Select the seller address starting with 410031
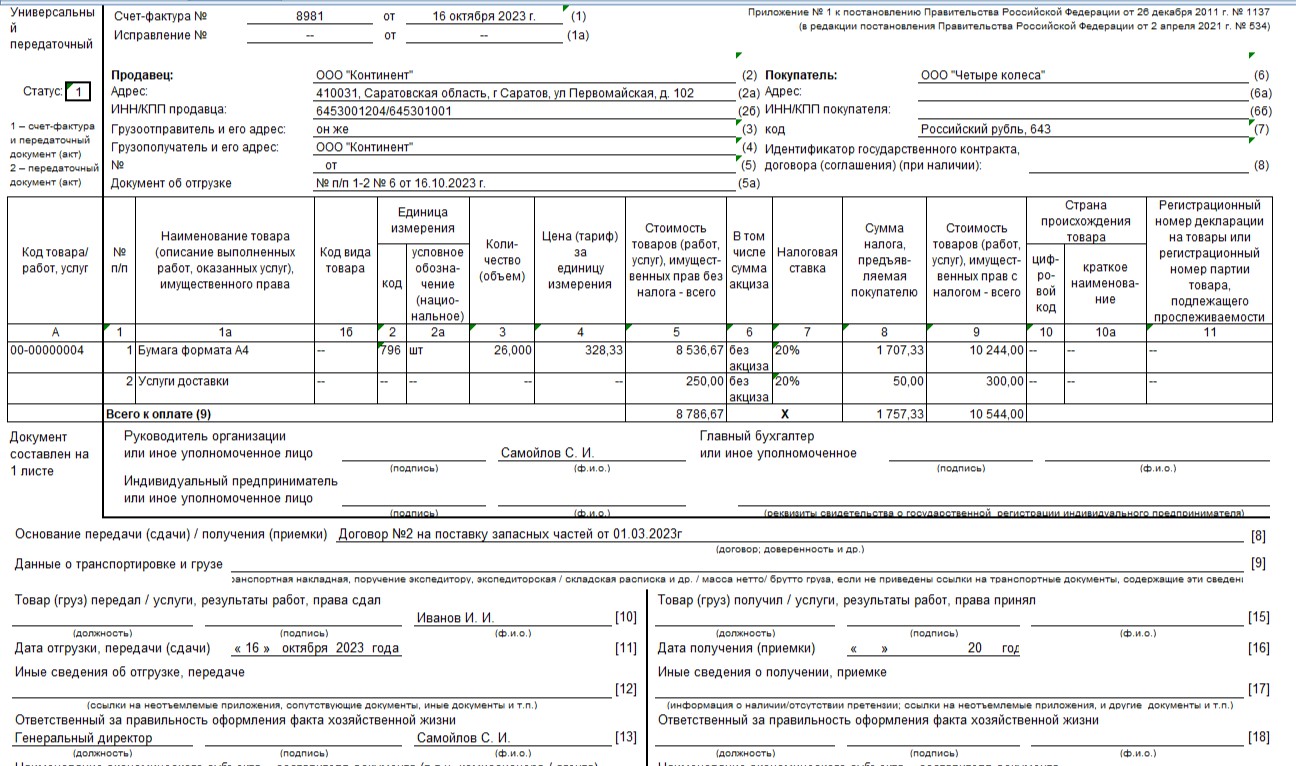 click(x=524, y=93)
